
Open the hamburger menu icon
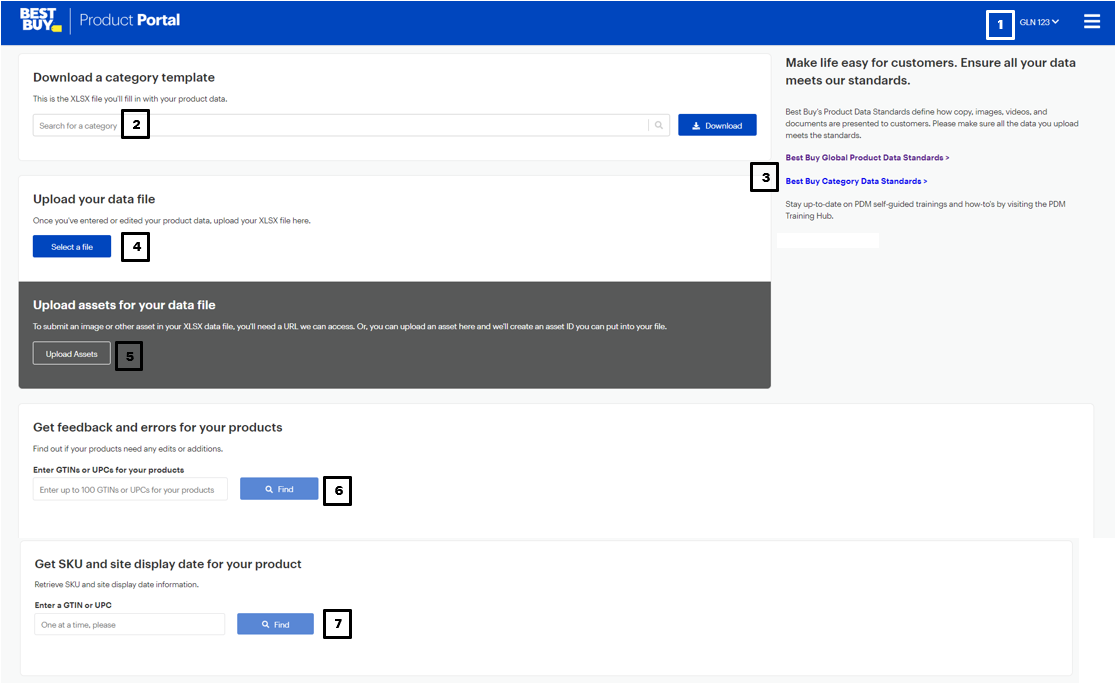(x=1092, y=21)
